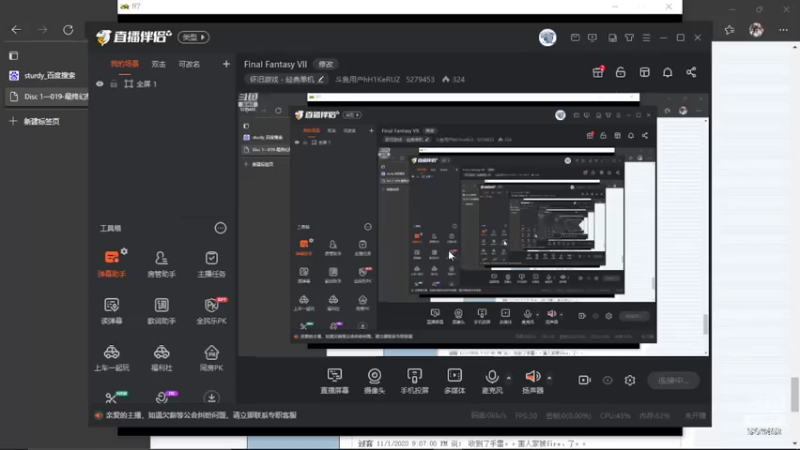Image resolution: width=800 pixels, height=450 pixels.
Task: Expand microphone options arrow
Action: (x=509, y=378)
